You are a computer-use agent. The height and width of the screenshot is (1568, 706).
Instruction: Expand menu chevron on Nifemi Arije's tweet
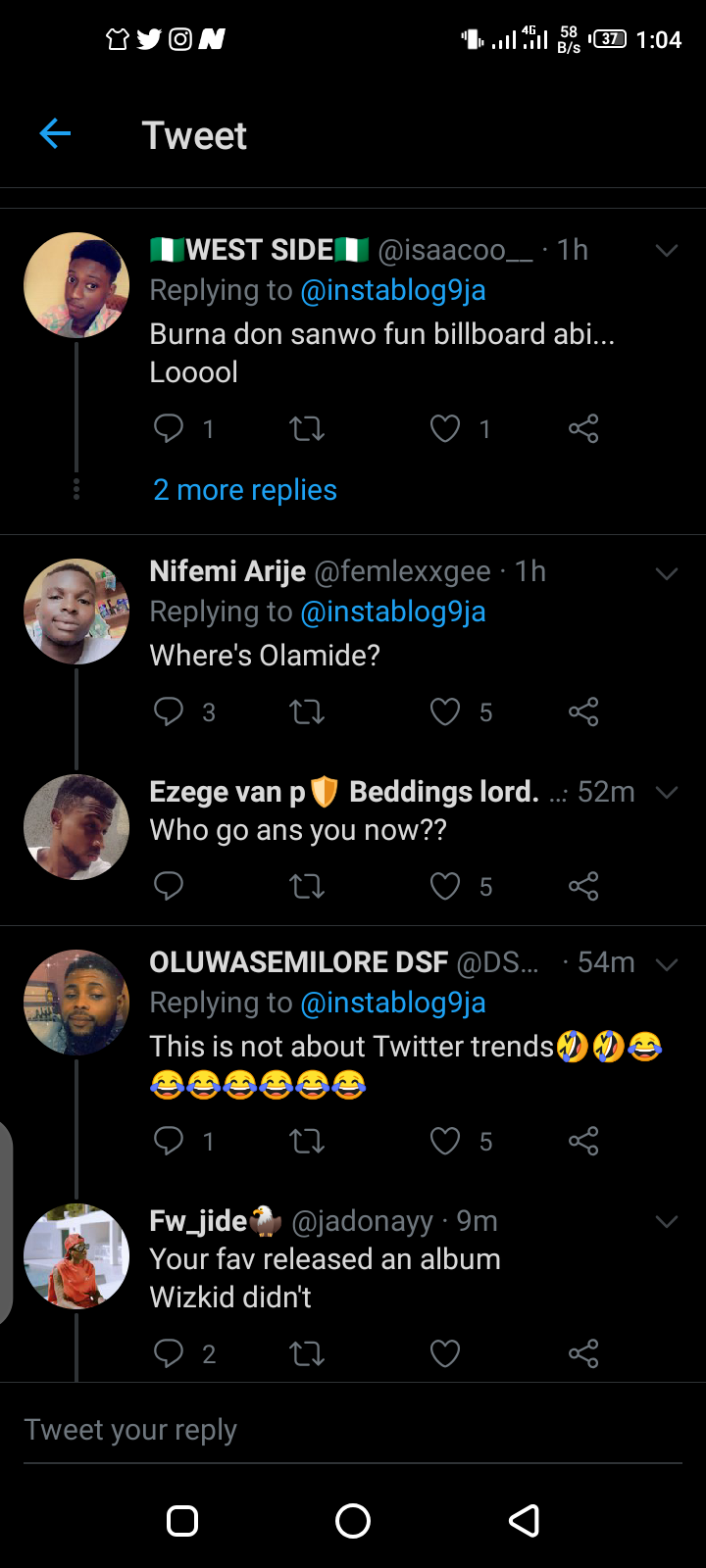click(667, 572)
